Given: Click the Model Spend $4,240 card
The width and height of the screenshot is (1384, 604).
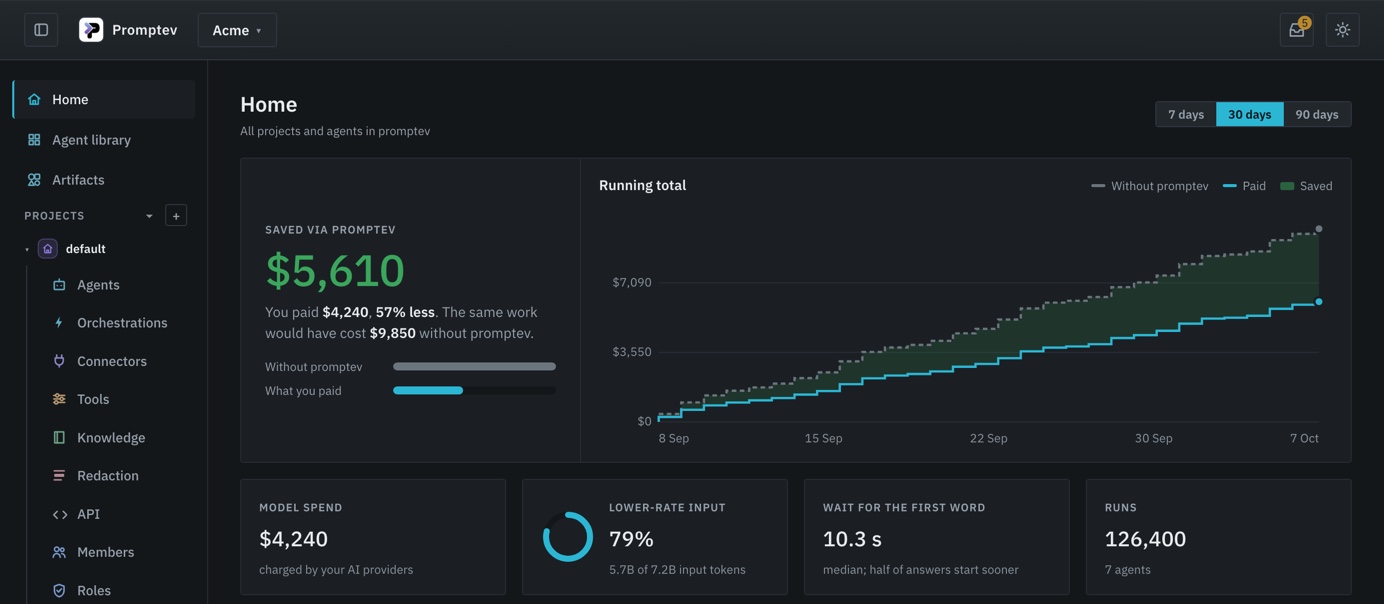Looking at the screenshot, I should click(373, 537).
